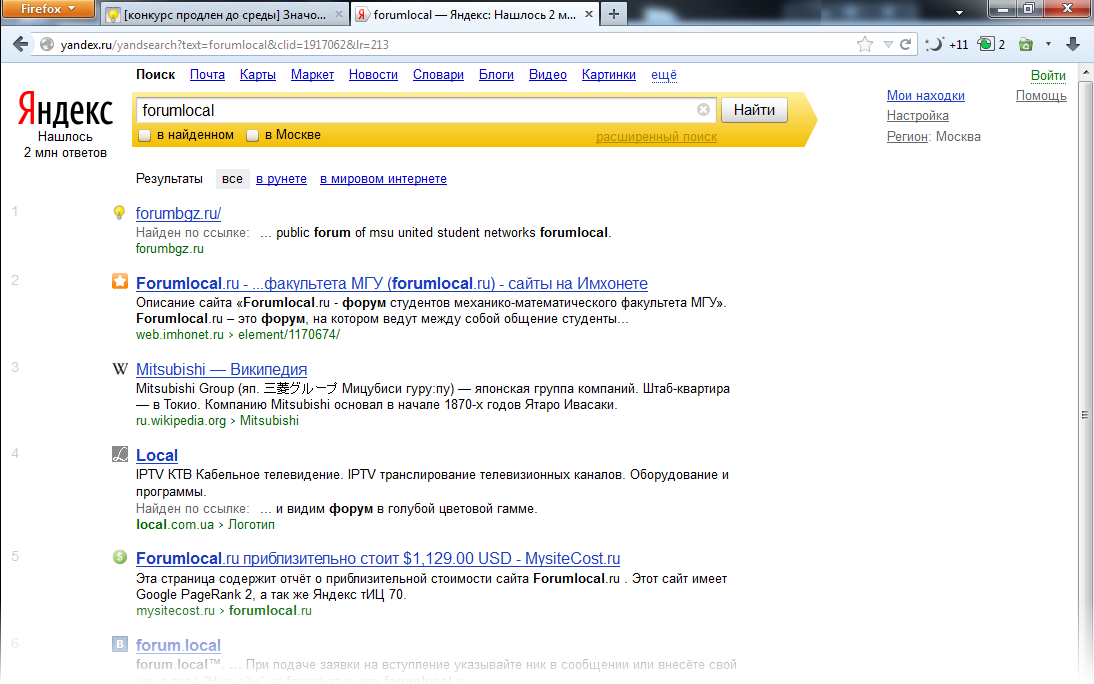Viewport: 1094px width, 684px height.
Task: Open the Видео service link
Action: [548, 75]
